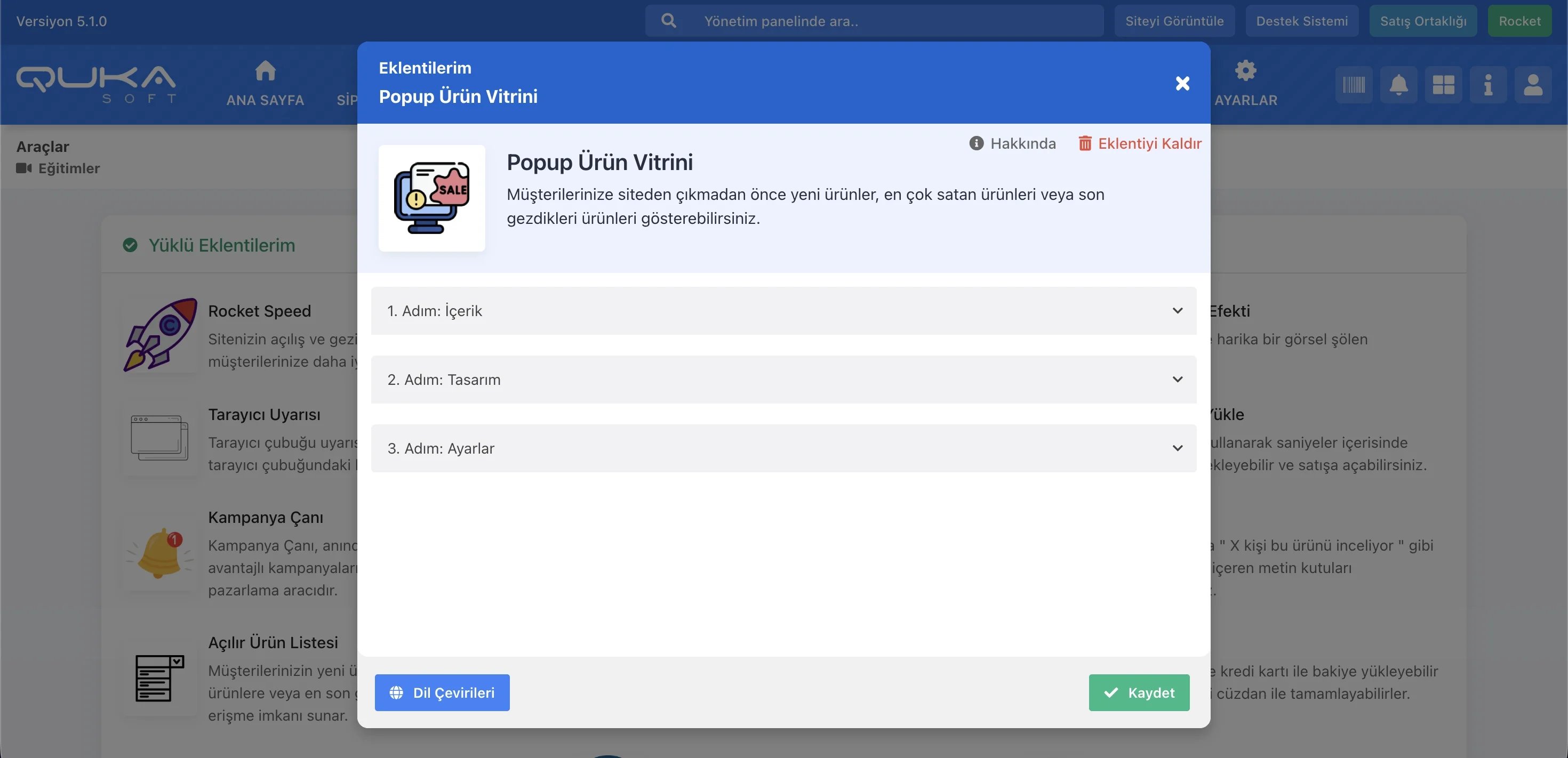Screen dimensions: 1568x758
Task: Click the Kaydet save button
Action: 1138,692
